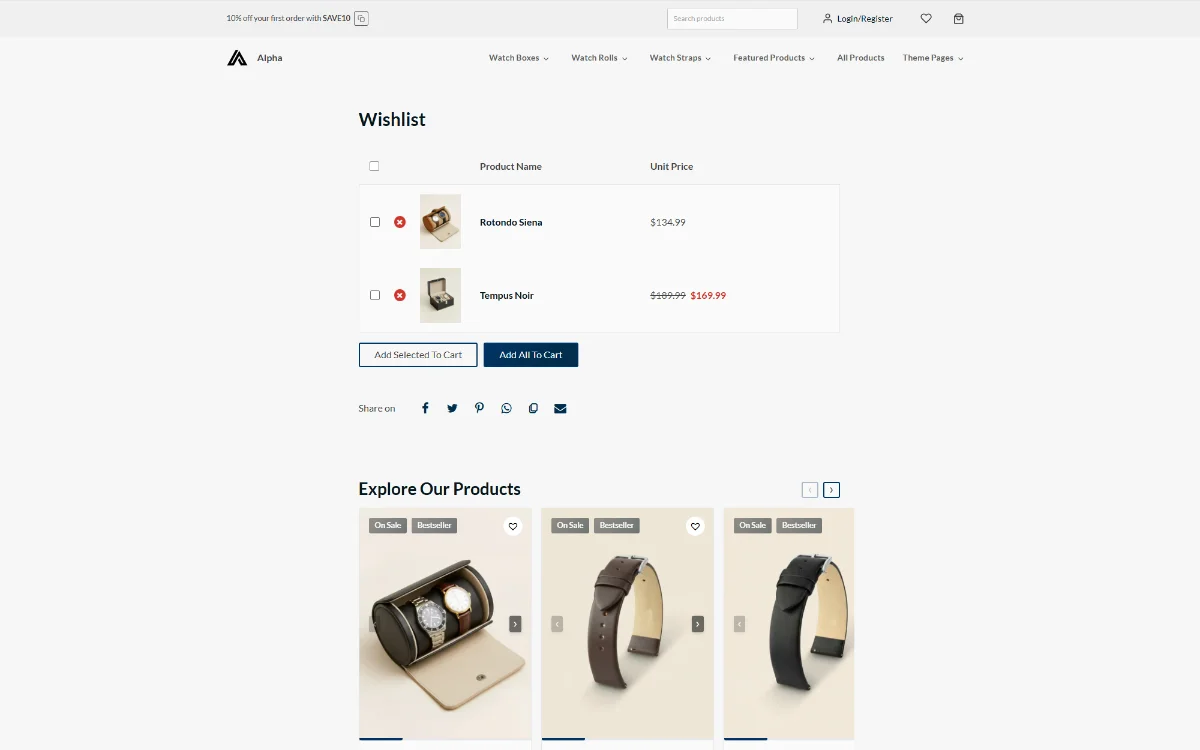Screen dimensions: 1200x750
Task: Share wishlist by email icon
Action: (x=560, y=408)
